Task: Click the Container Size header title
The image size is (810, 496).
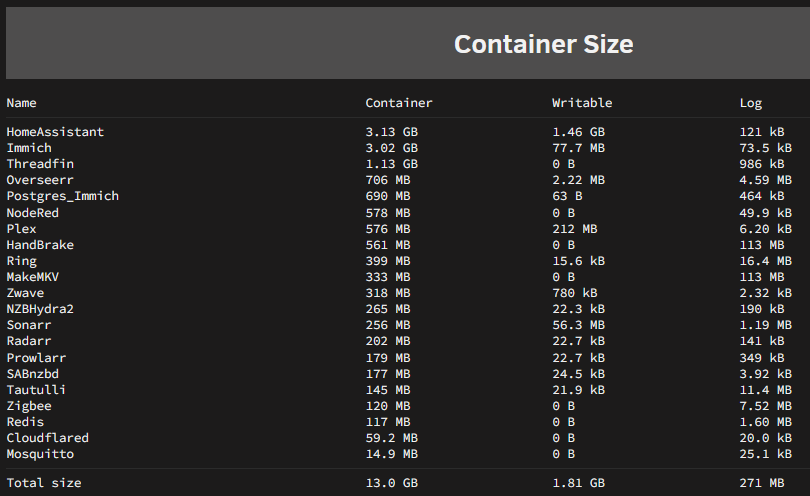Action: [x=543, y=44]
